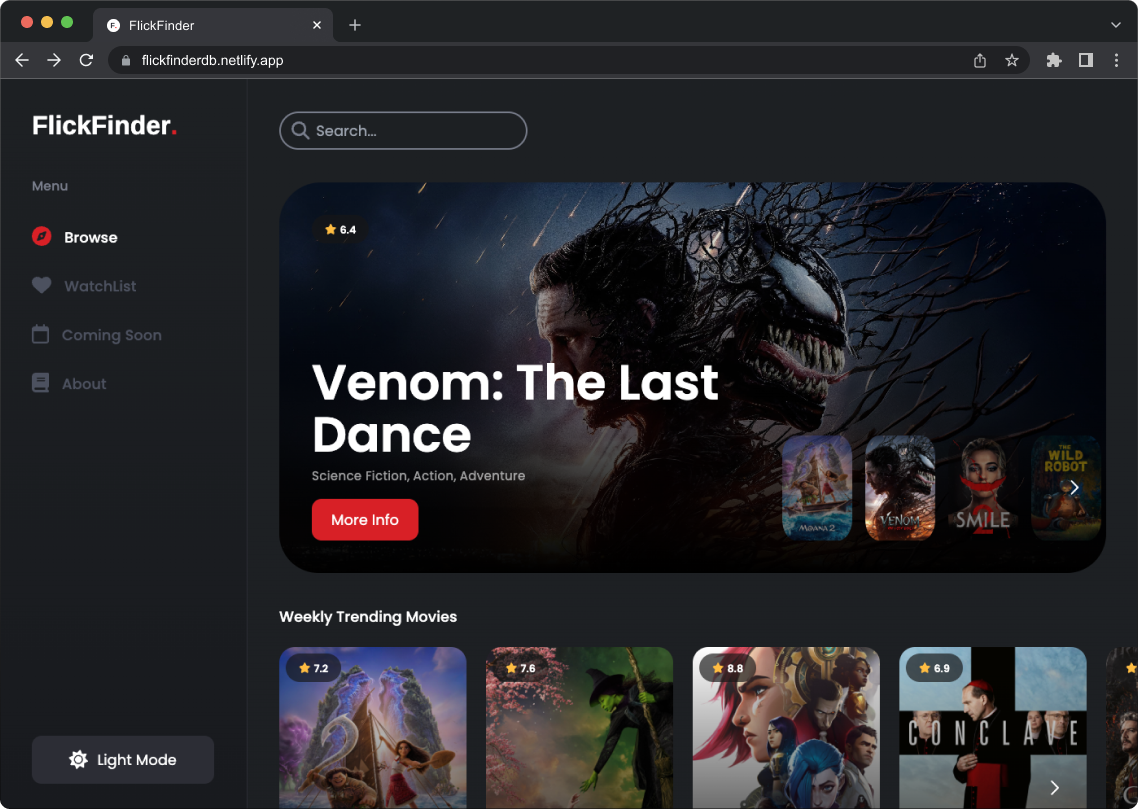Click the Science Fiction, Action, Adventure genres text
Viewport: 1138px width, 809px height.
click(x=419, y=476)
